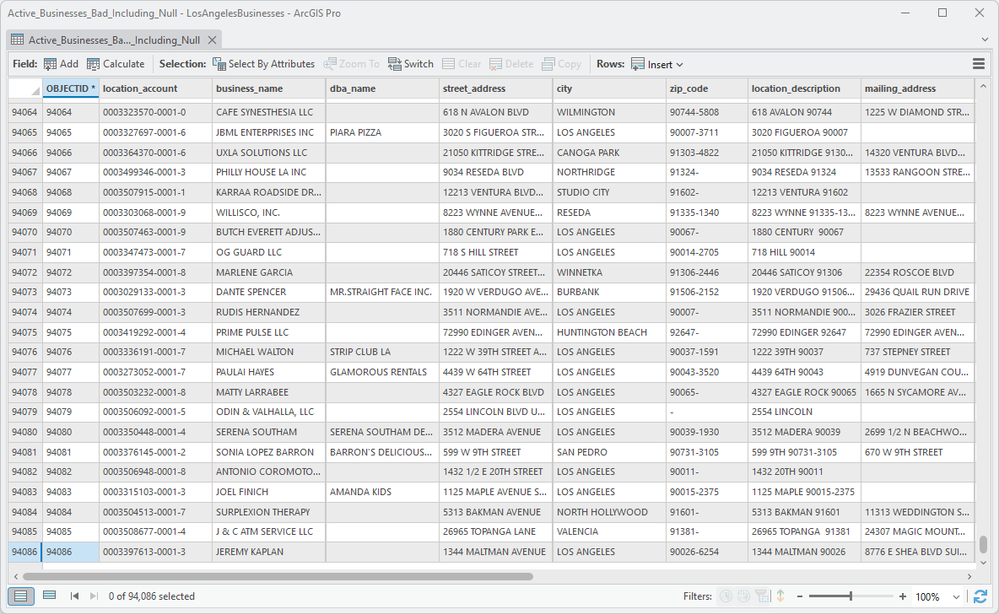
Task: Click the cell MR.STRAIGHT FACE INC.
Action: point(382,292)
